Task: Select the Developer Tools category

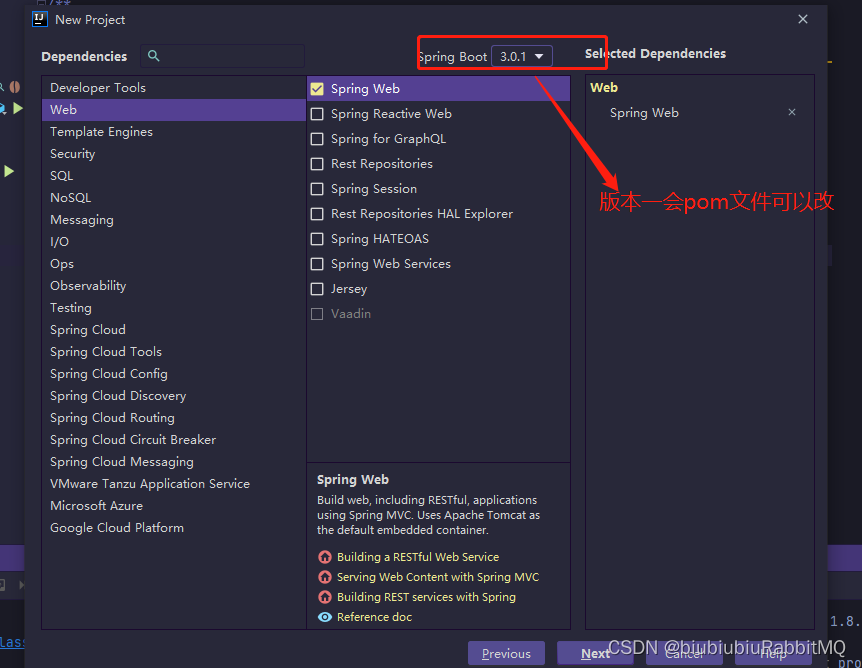Action: (x=174, y=87)
